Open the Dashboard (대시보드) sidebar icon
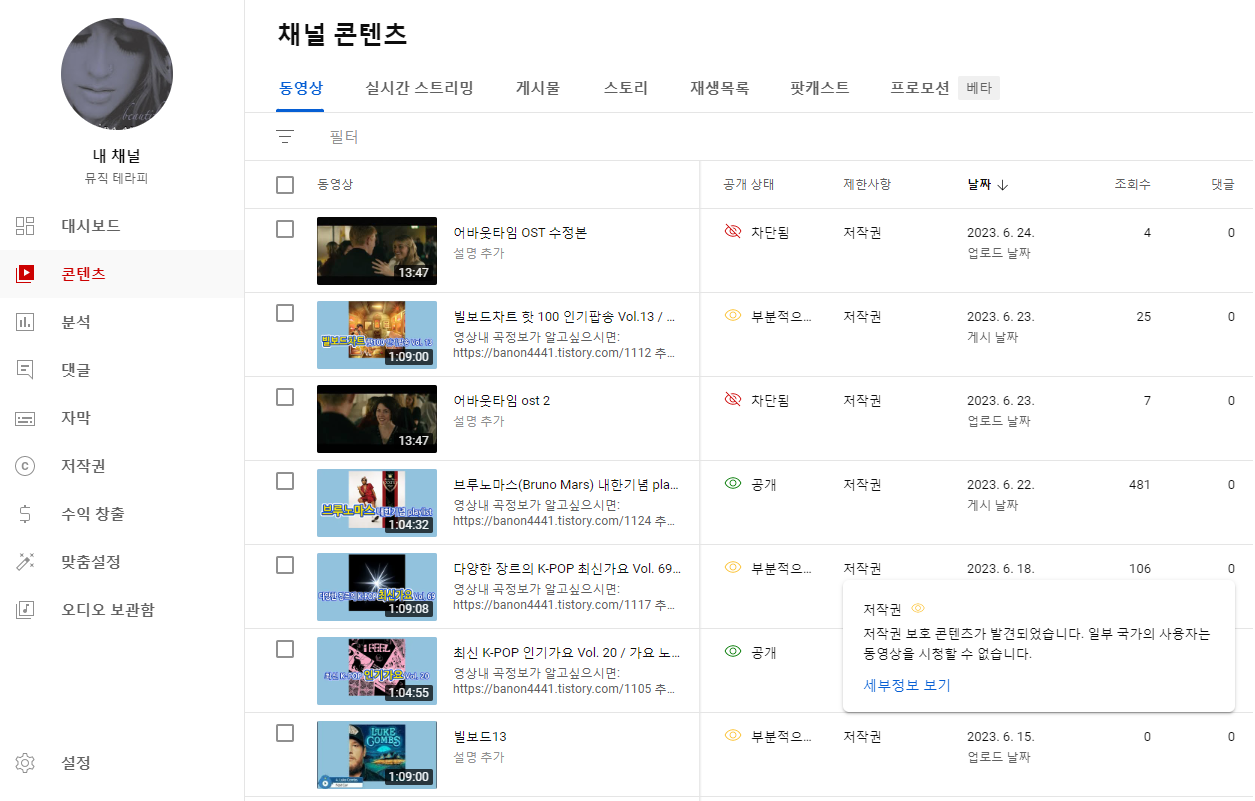 (26, 226)
